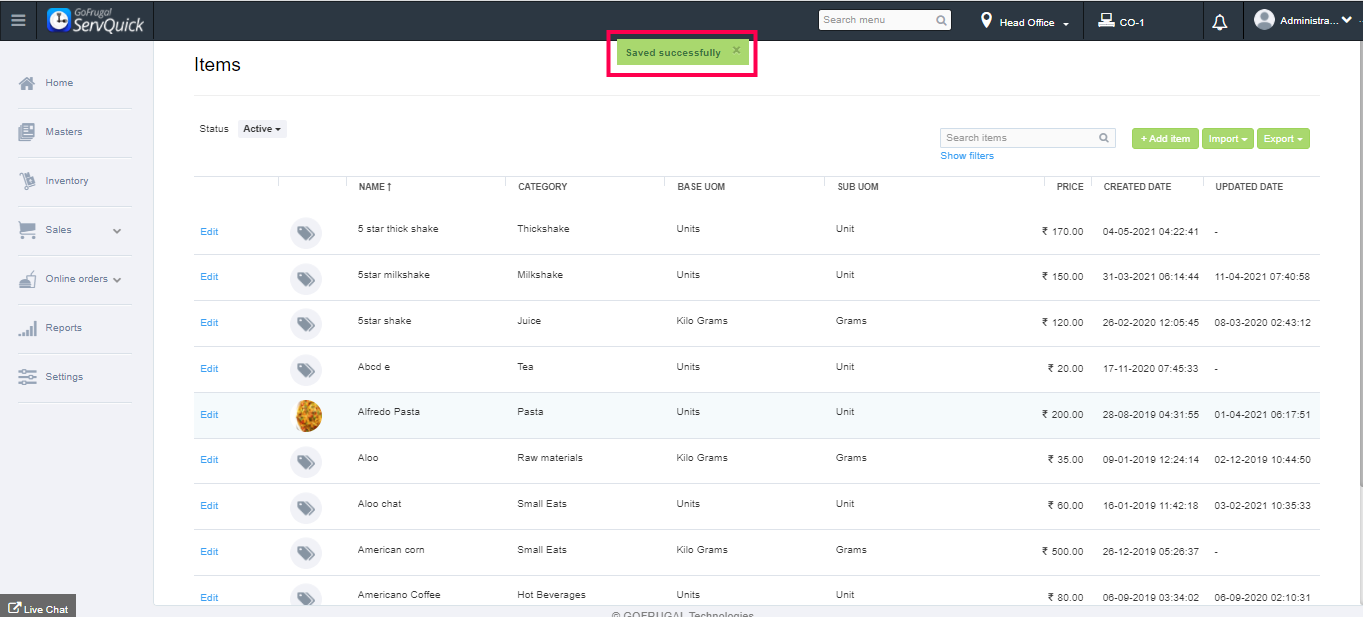The width and height of the screenshot is (1363, 617).
Task: Click the GoFrugal ServQuick logo
Action: point(96,20)
